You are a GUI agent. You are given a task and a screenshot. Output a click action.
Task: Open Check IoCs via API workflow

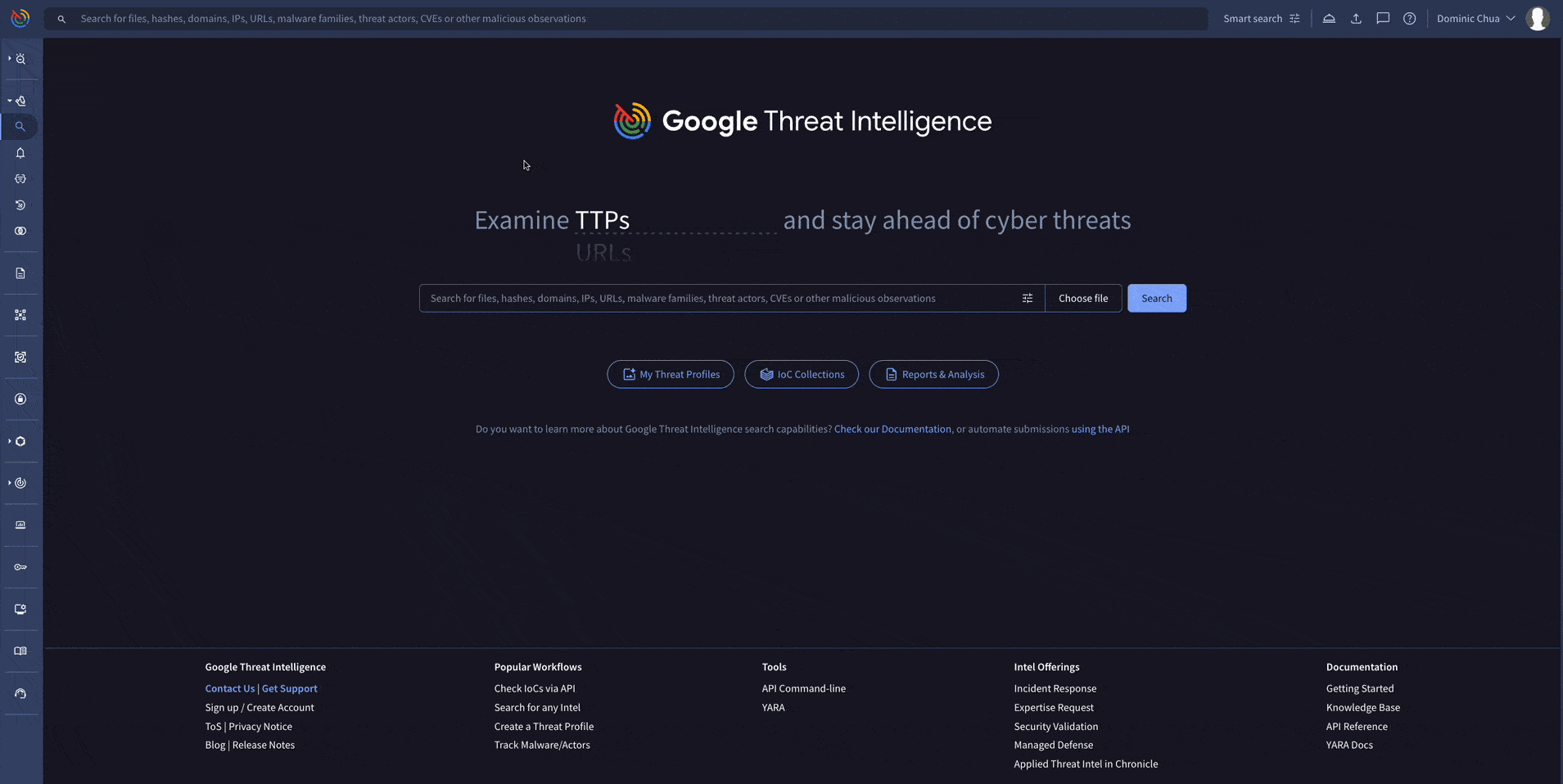point(535,689)
